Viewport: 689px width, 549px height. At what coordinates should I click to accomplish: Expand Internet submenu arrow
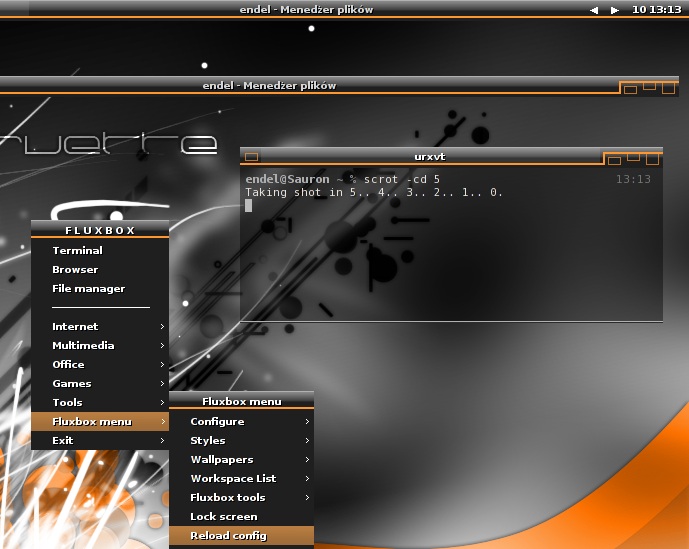(x=162, y=326)
